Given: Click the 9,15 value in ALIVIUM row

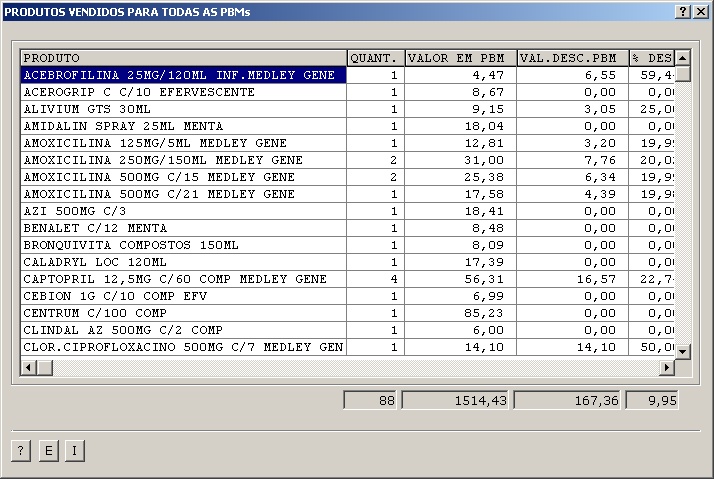Looking at the screenshot, I should 460,109.
